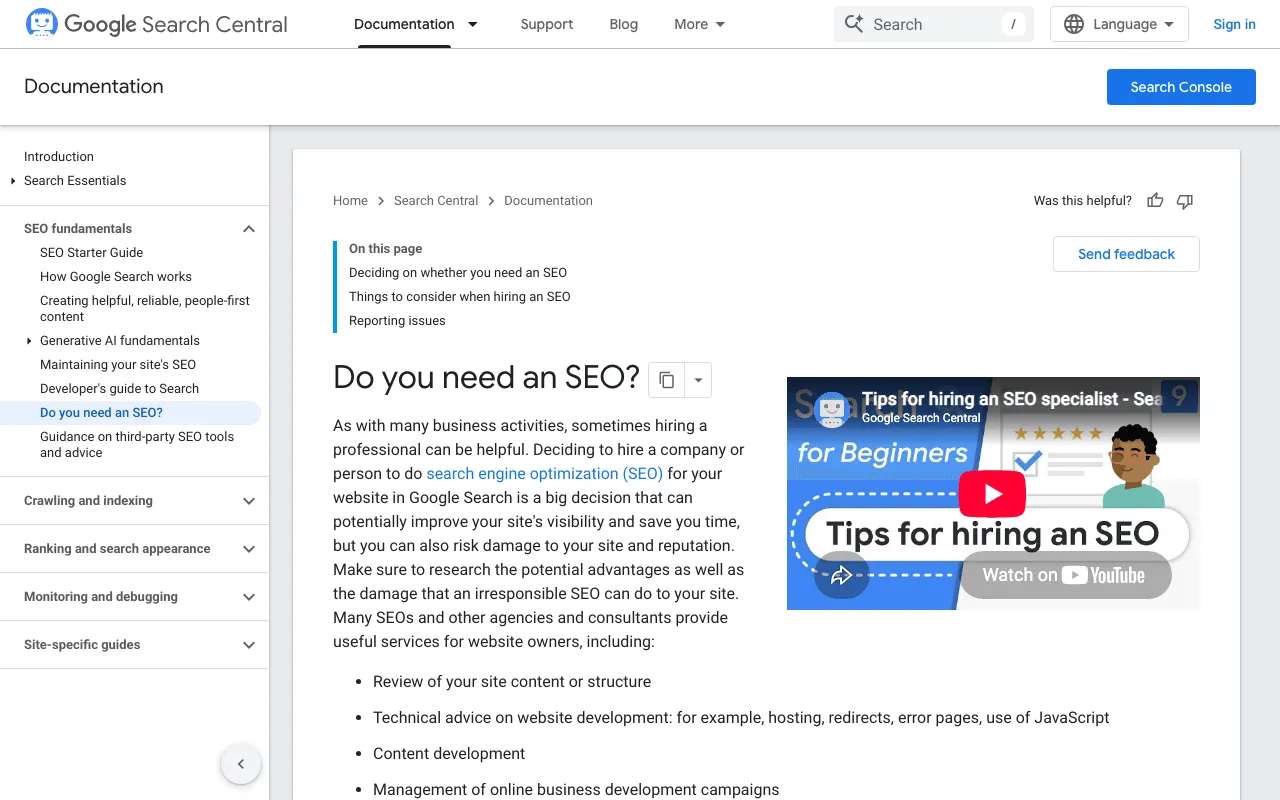Open Maintaining your site's SEO page
The width and height of the screenshot is (1280, 800).
[118, 365]
